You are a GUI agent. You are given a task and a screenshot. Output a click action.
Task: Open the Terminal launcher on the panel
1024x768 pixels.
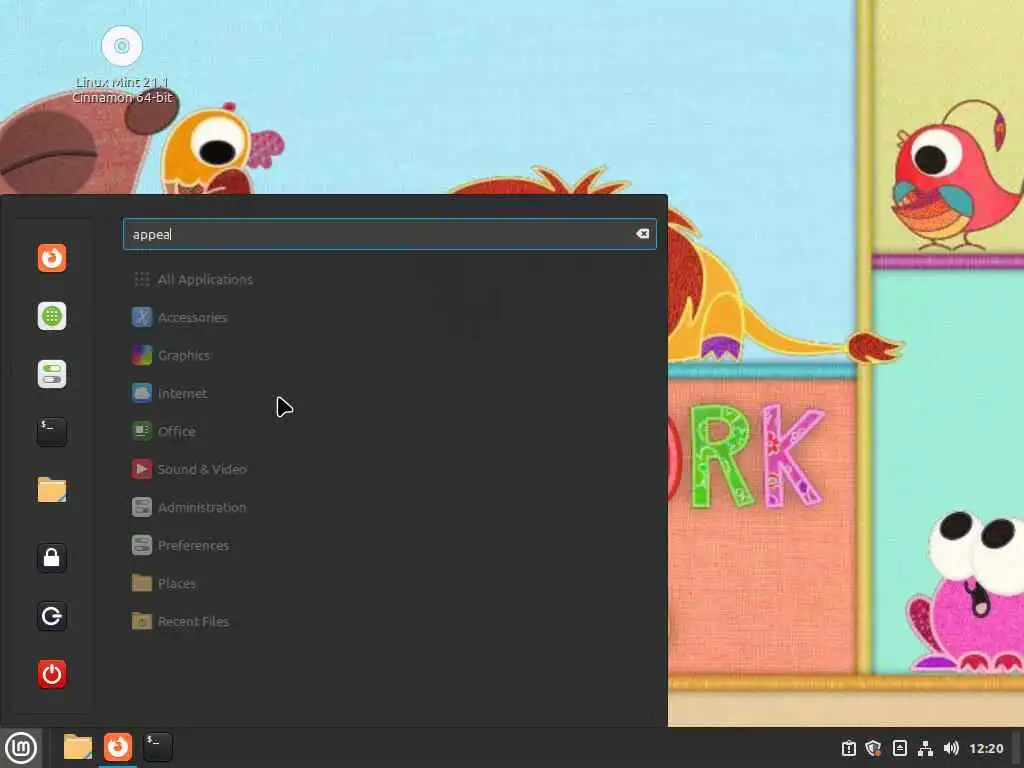pyautogui.click(x=157, y=747)
